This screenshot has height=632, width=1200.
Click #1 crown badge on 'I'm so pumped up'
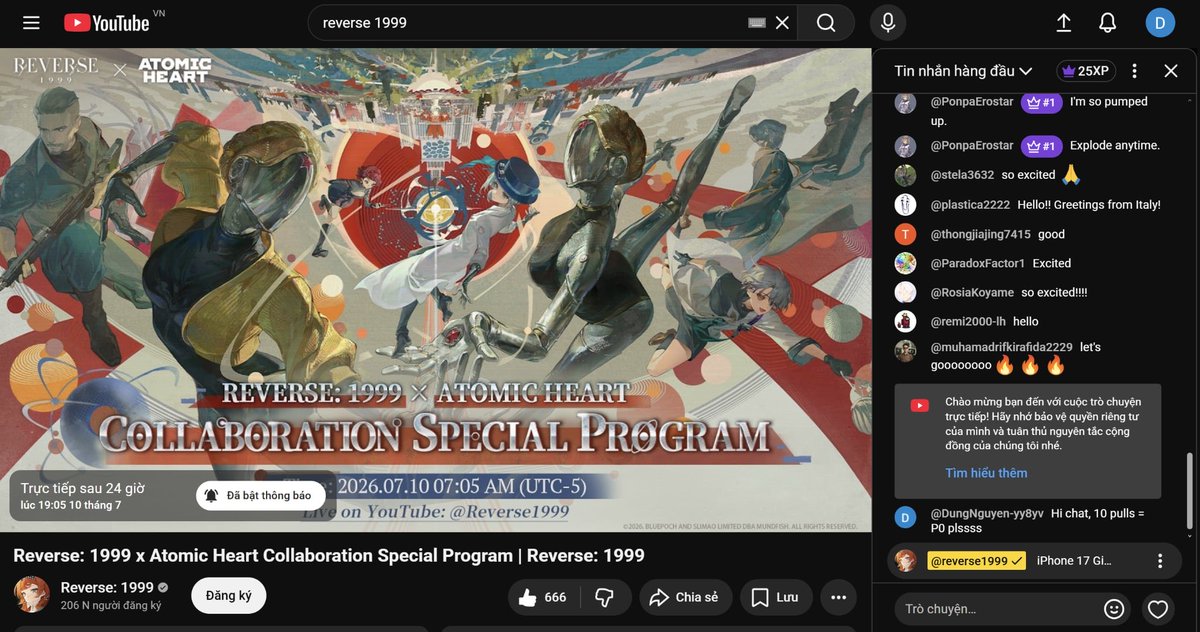(x=1041, y=102)
